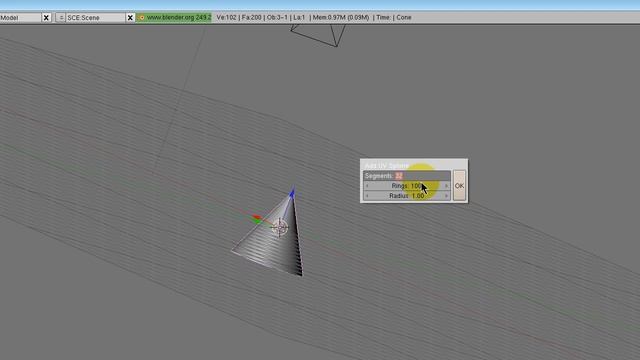Open the scene browse selector beside SCE:Scene
Viewport: 640px width, 360px height.
(60, 18)
